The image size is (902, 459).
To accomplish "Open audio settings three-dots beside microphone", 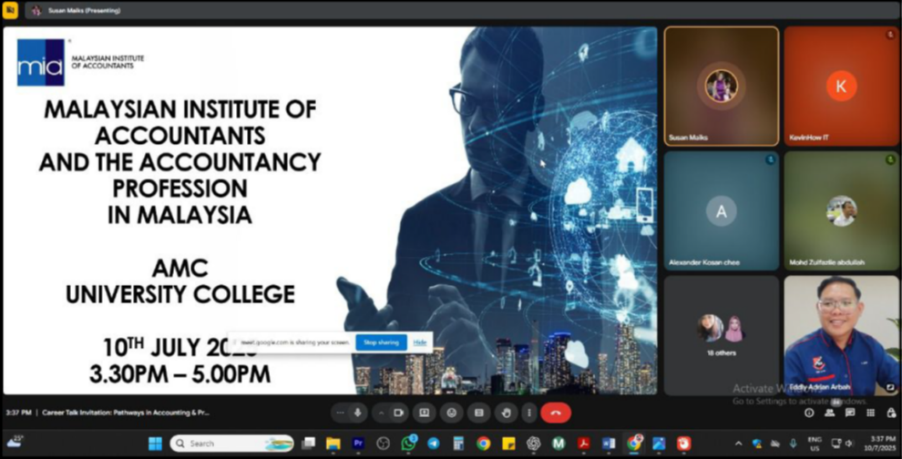I will [341, 412].
